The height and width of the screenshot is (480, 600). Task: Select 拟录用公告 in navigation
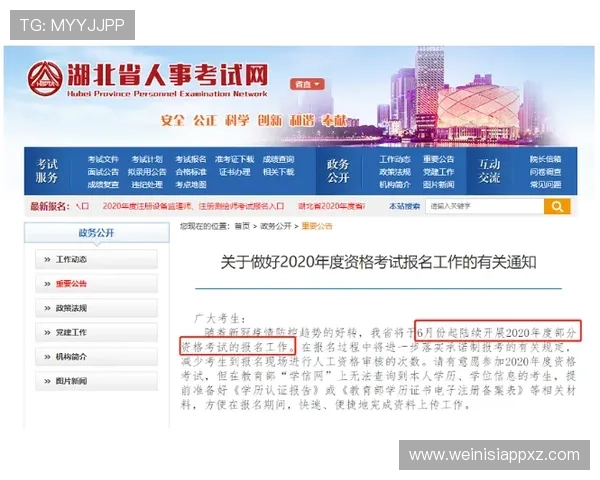[147, 172]
